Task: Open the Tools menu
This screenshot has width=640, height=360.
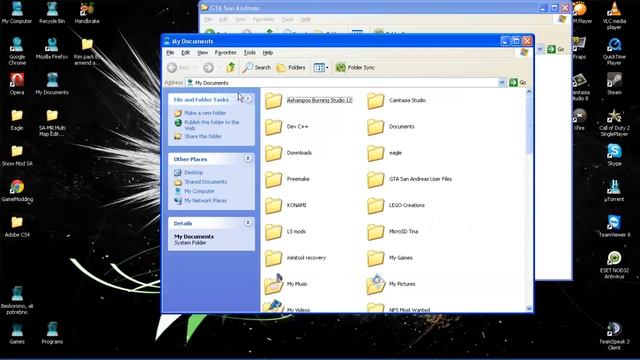Action: [249, 53]
